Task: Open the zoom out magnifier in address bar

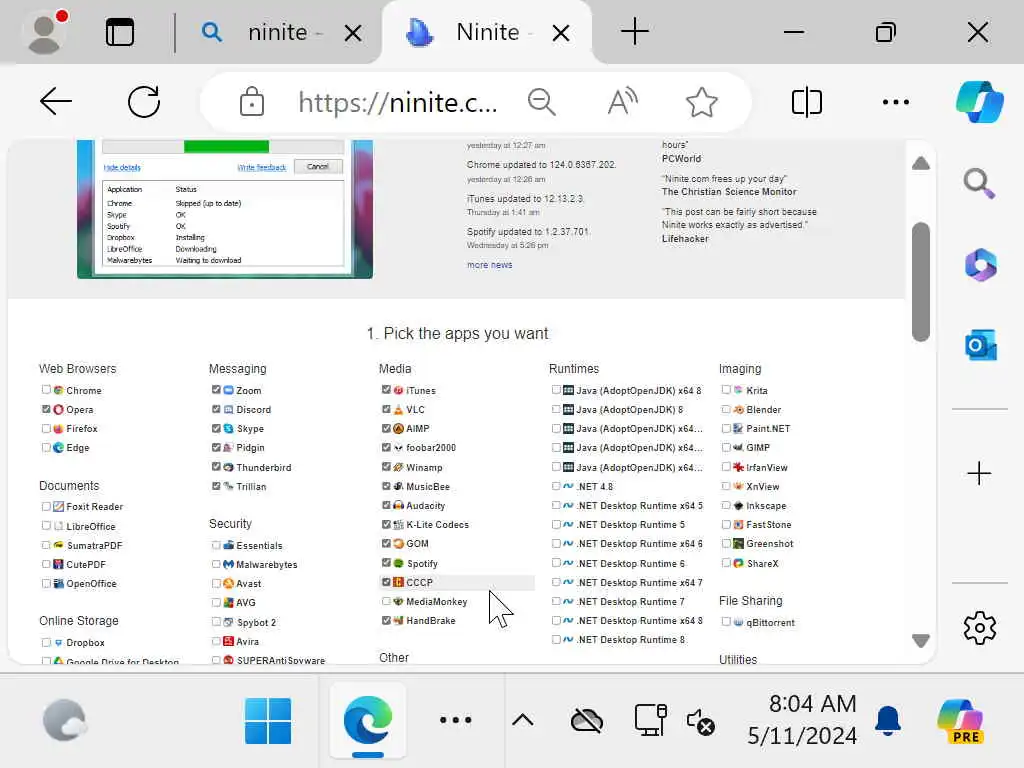Action: point(541,102)
